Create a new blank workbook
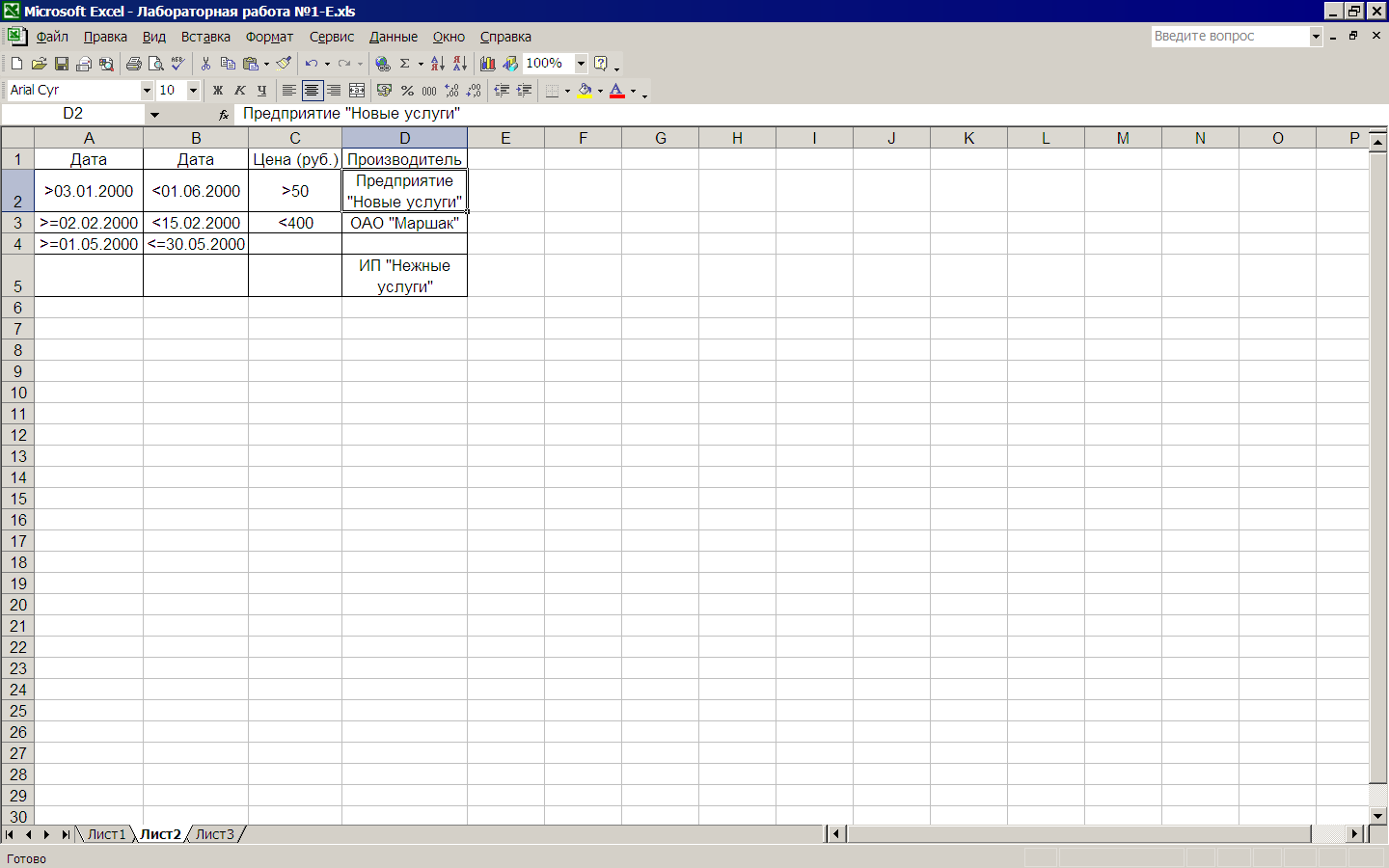The width and height of the screenshot is (1389, 868). click(16, 64)
